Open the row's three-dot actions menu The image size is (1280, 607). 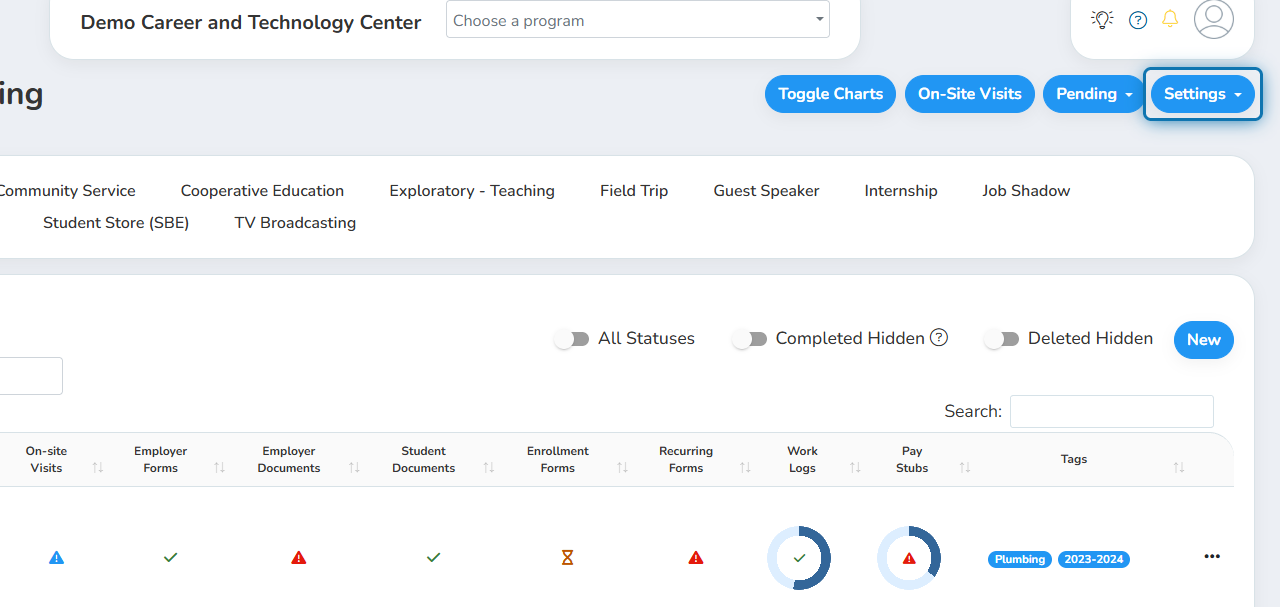[1212, 556]
